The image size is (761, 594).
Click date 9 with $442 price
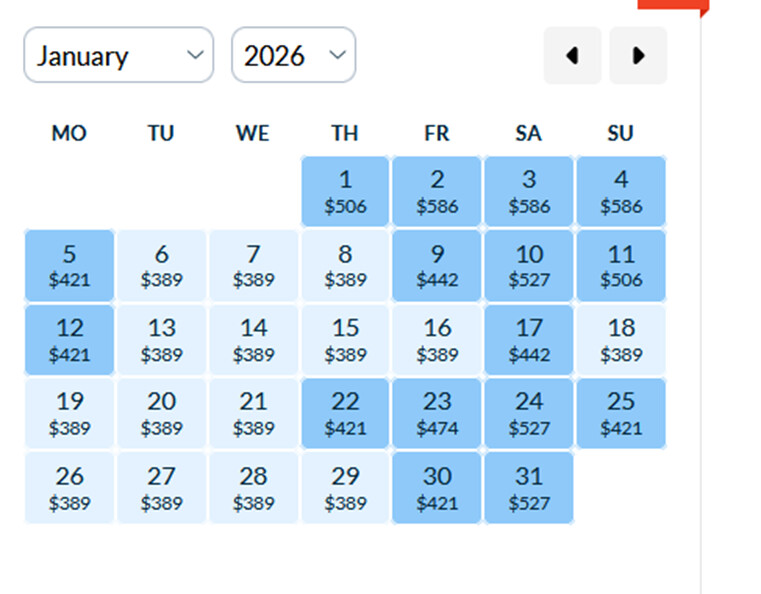[437, 266]
